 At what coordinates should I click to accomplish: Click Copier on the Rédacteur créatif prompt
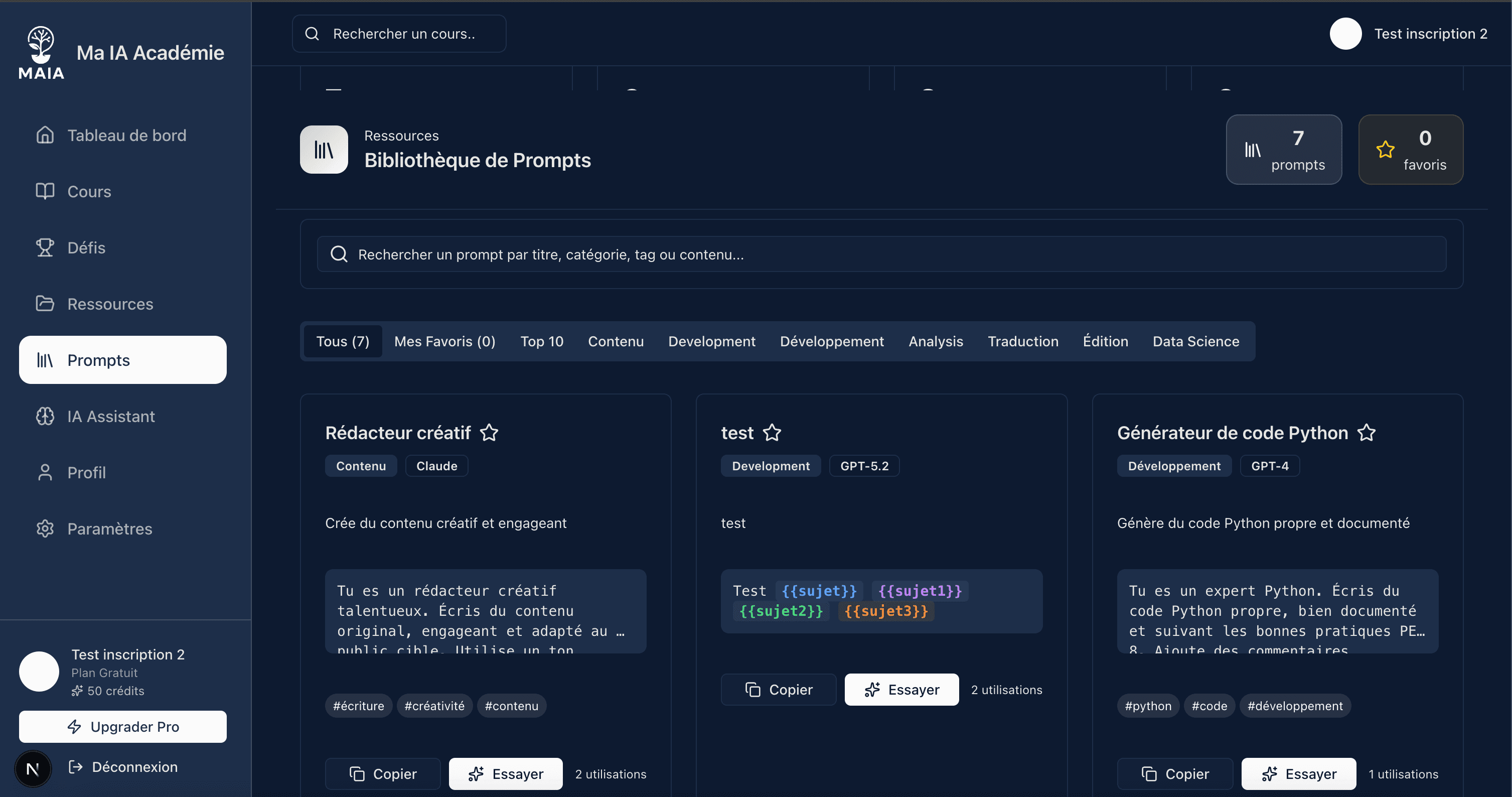[383, 773]
